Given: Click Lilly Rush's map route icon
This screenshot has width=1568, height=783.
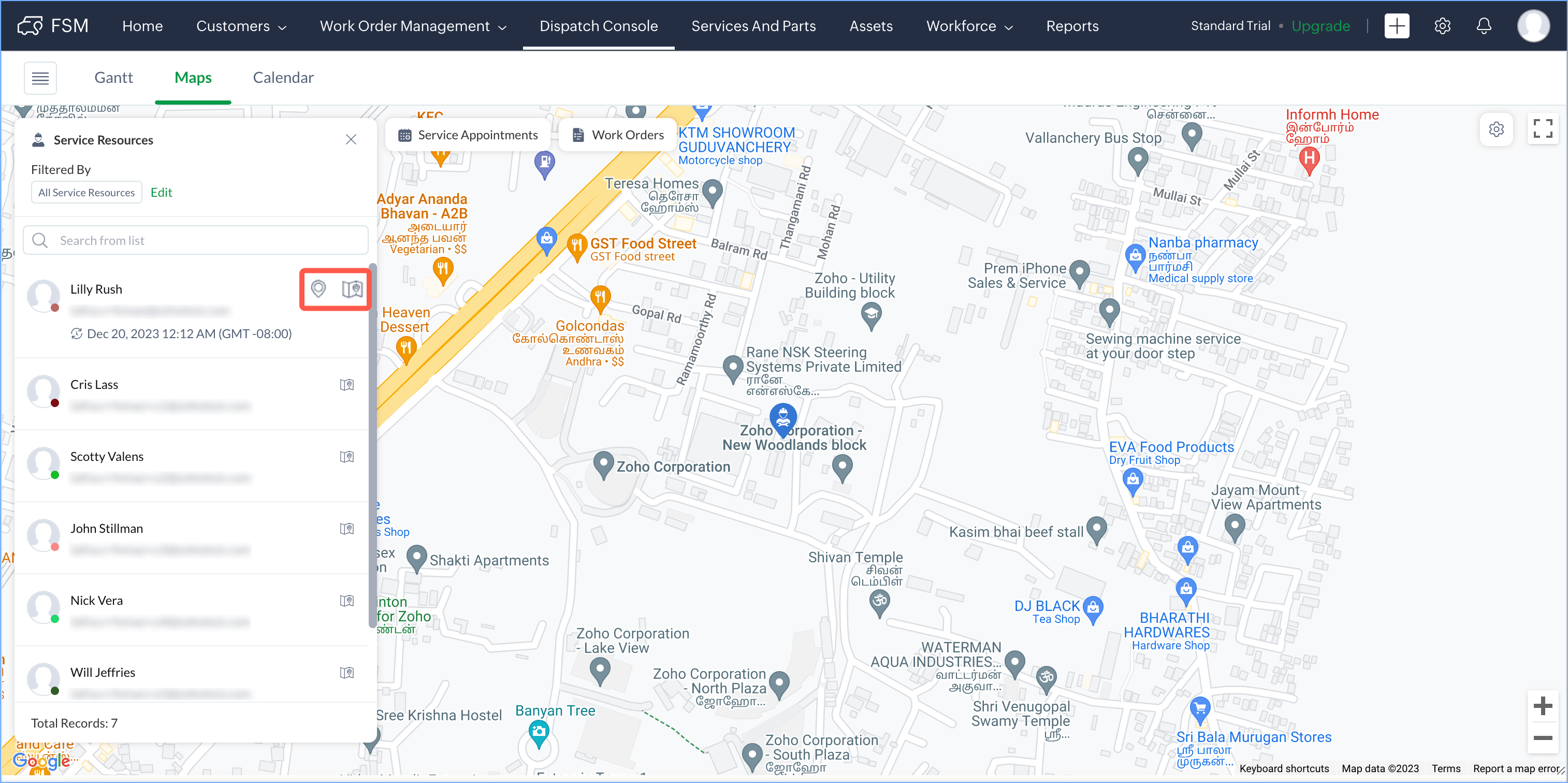Looking at the screenshot, I should coord(352,288).
